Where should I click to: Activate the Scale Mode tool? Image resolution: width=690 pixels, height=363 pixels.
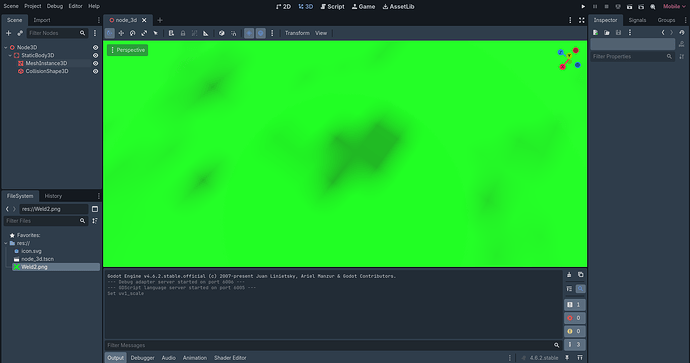pos(144,33)
